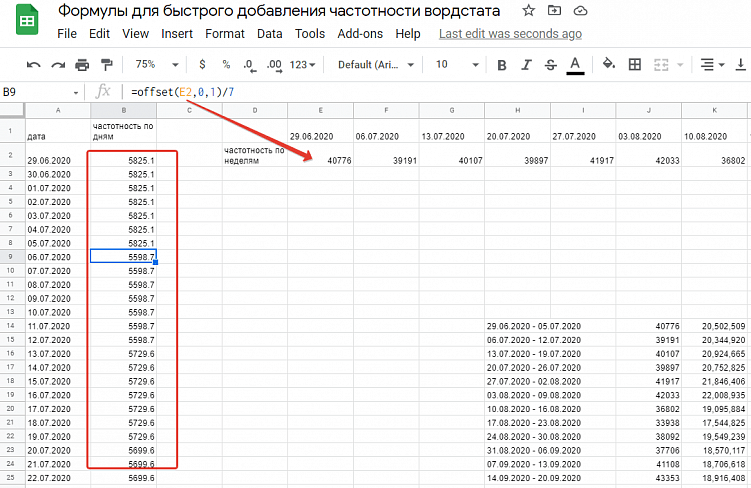751x488 pixels.
Task: Open the borders menu
Action: click(x=635, y=65)
